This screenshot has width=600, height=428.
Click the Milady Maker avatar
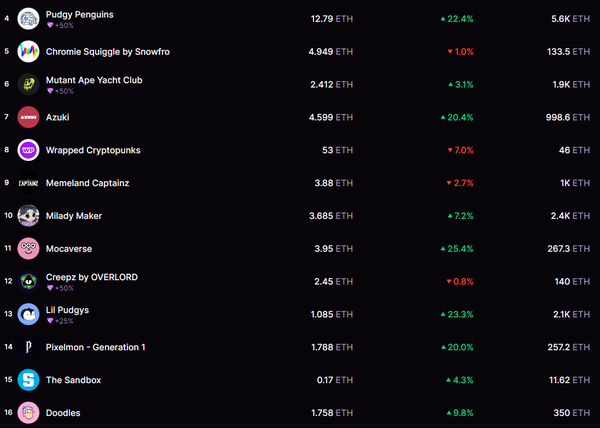tap(29, 216)
